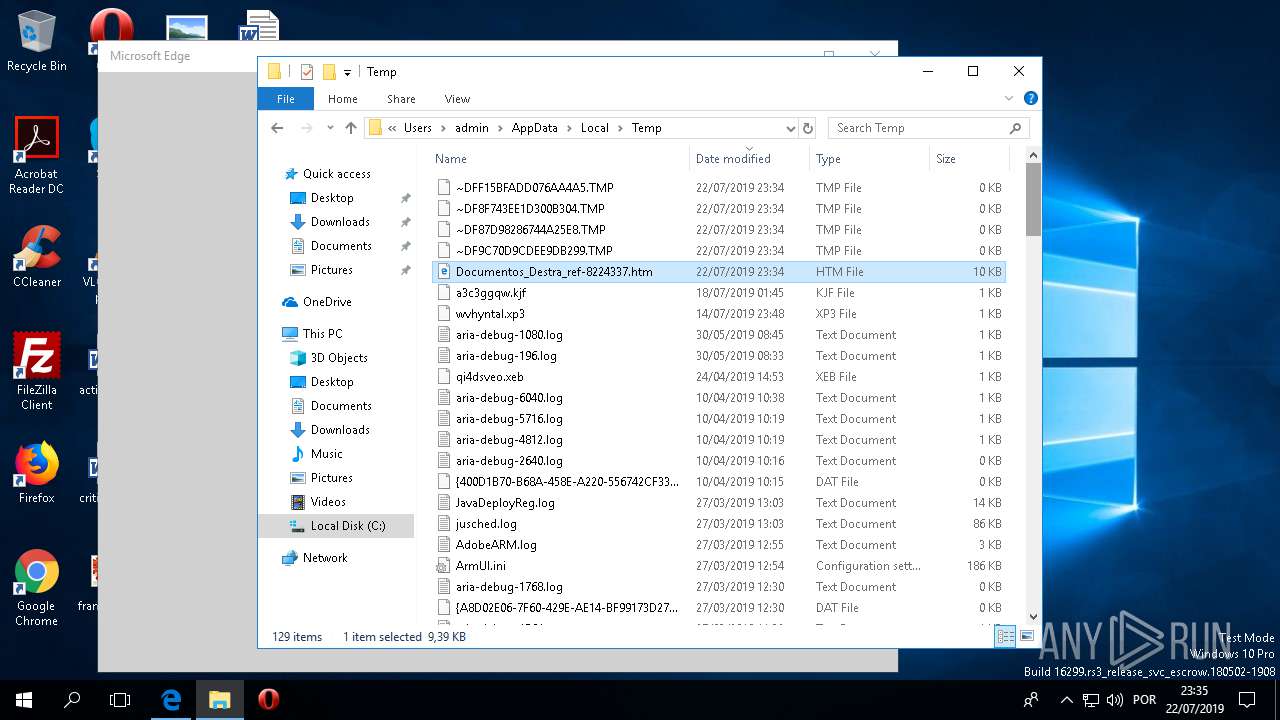Select pinned Pictures under Quick access
Screen dimensions: 1280x720
(331, 270)
